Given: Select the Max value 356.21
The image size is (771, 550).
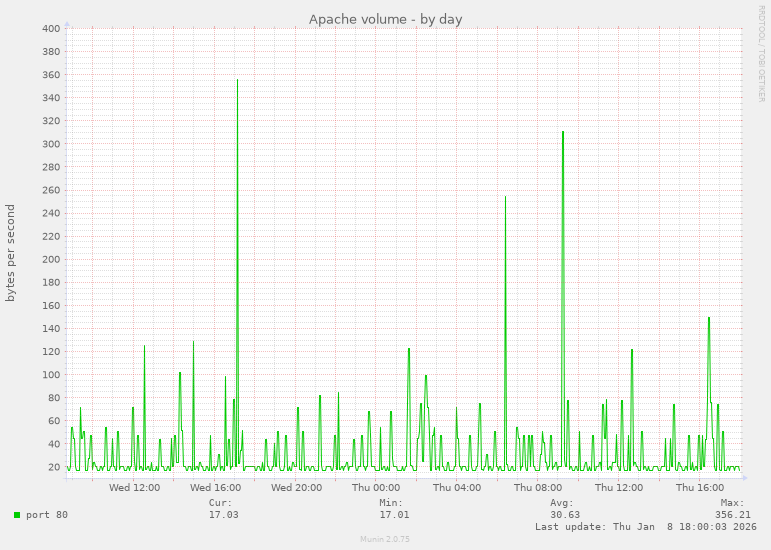Looking at the screenshot, I should 733,515.
